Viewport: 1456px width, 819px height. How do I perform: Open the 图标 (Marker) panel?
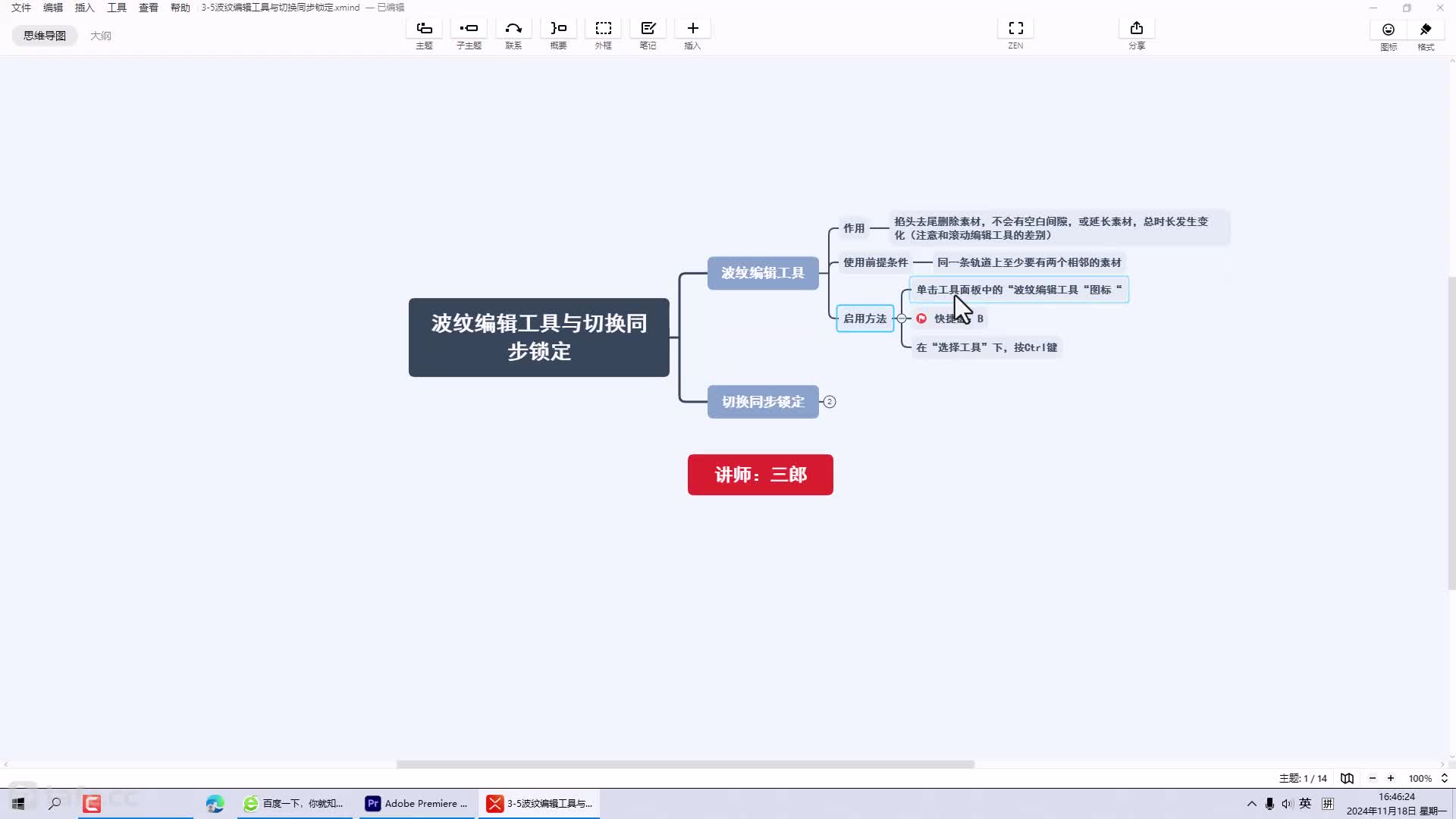coord(1389,30)
